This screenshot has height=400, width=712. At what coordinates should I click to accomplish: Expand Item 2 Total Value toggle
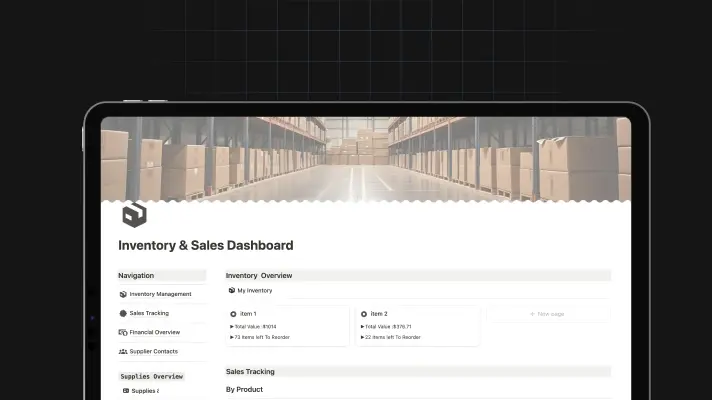(x=362, y=326)
